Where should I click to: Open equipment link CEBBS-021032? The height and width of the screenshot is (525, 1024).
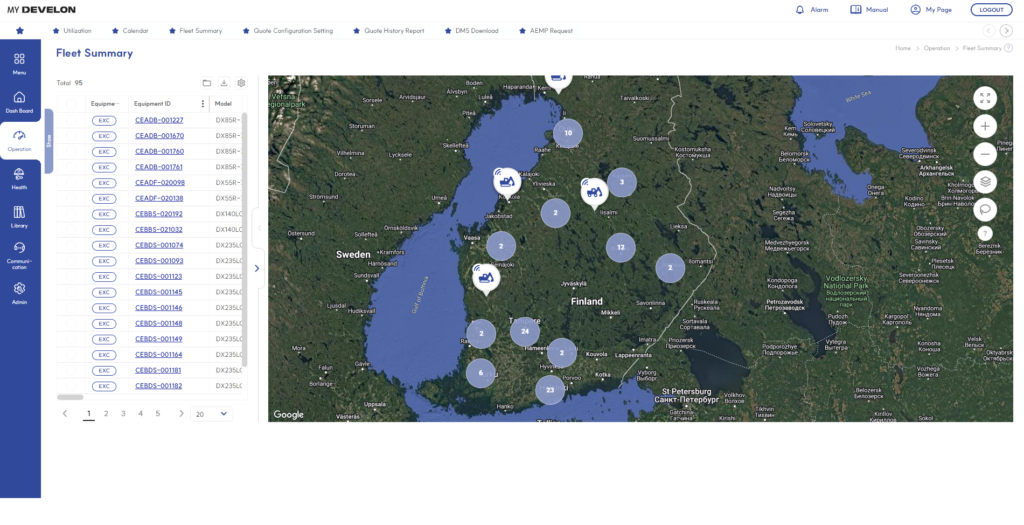(x=159, y=230)
